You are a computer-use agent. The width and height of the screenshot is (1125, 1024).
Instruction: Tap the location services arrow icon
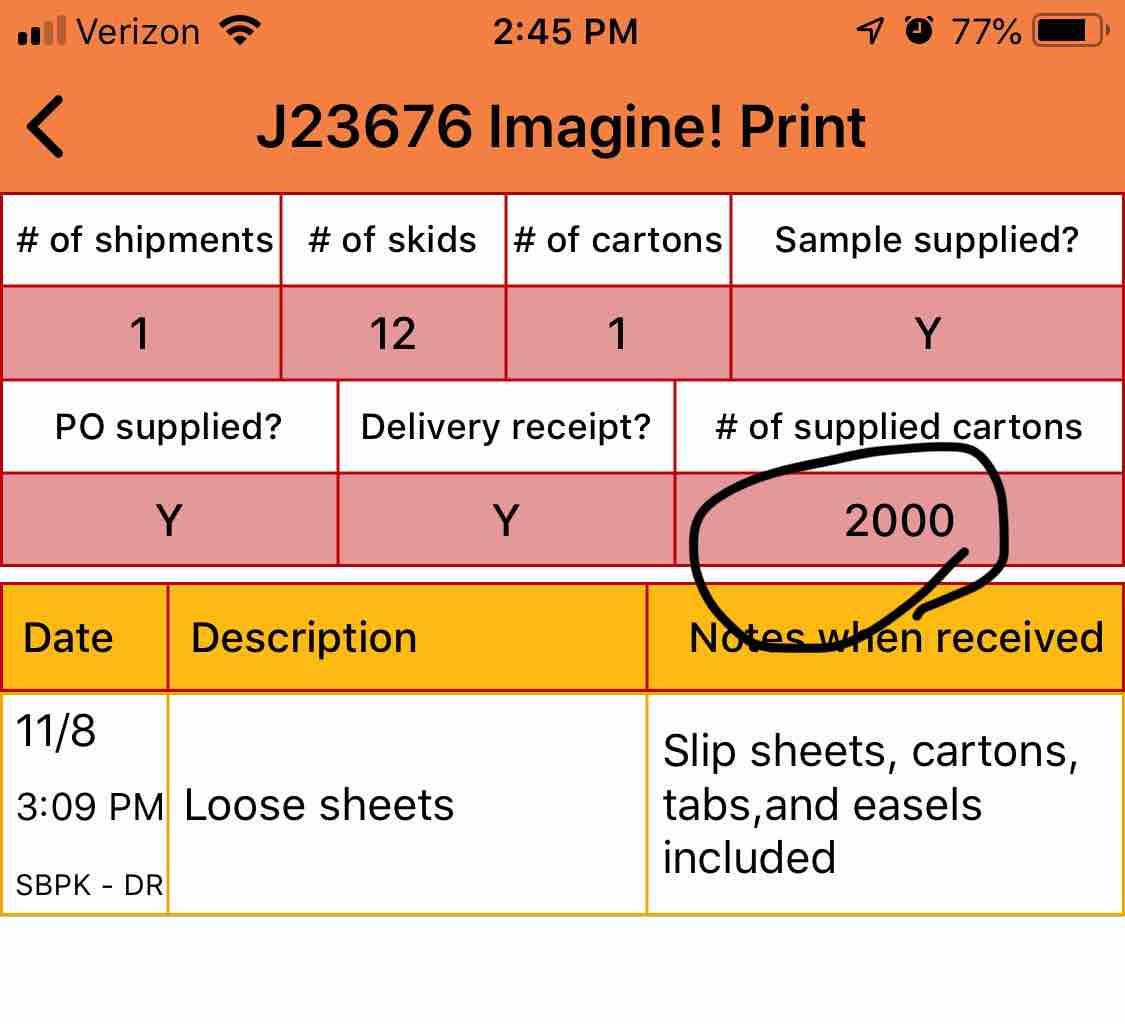click(x=870, y=32)
